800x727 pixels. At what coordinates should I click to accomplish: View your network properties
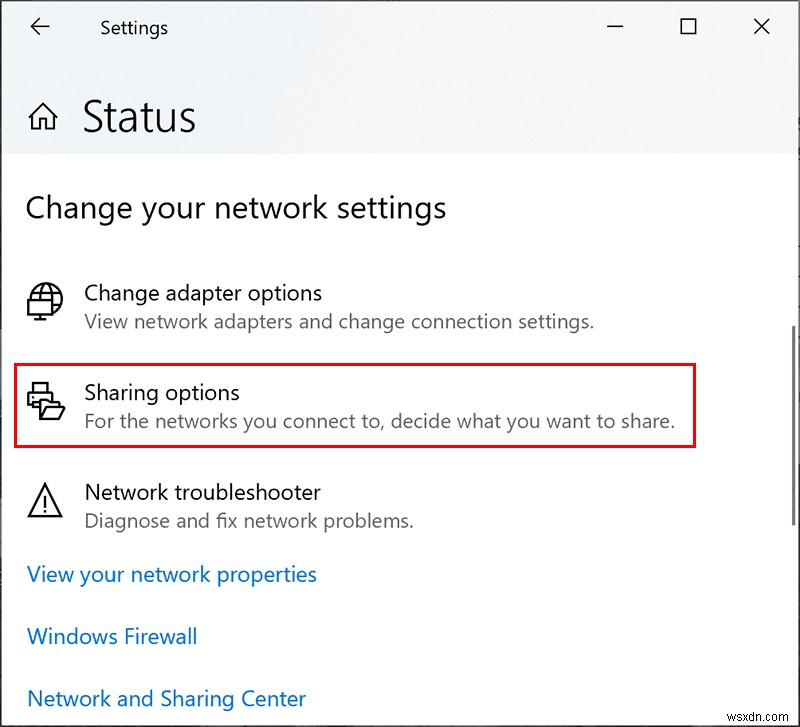tap(171, 575)
